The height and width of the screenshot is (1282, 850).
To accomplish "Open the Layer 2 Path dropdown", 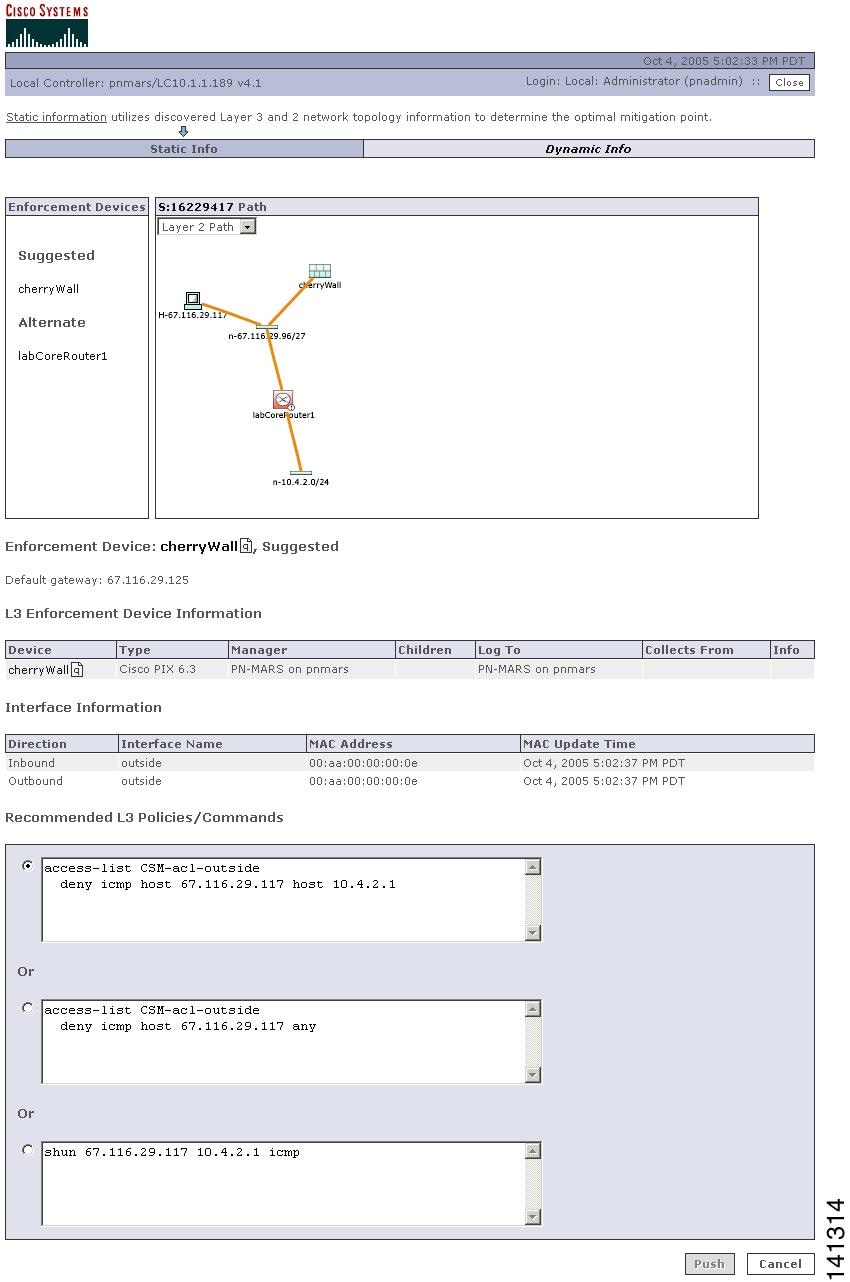I will pos(207,227).
